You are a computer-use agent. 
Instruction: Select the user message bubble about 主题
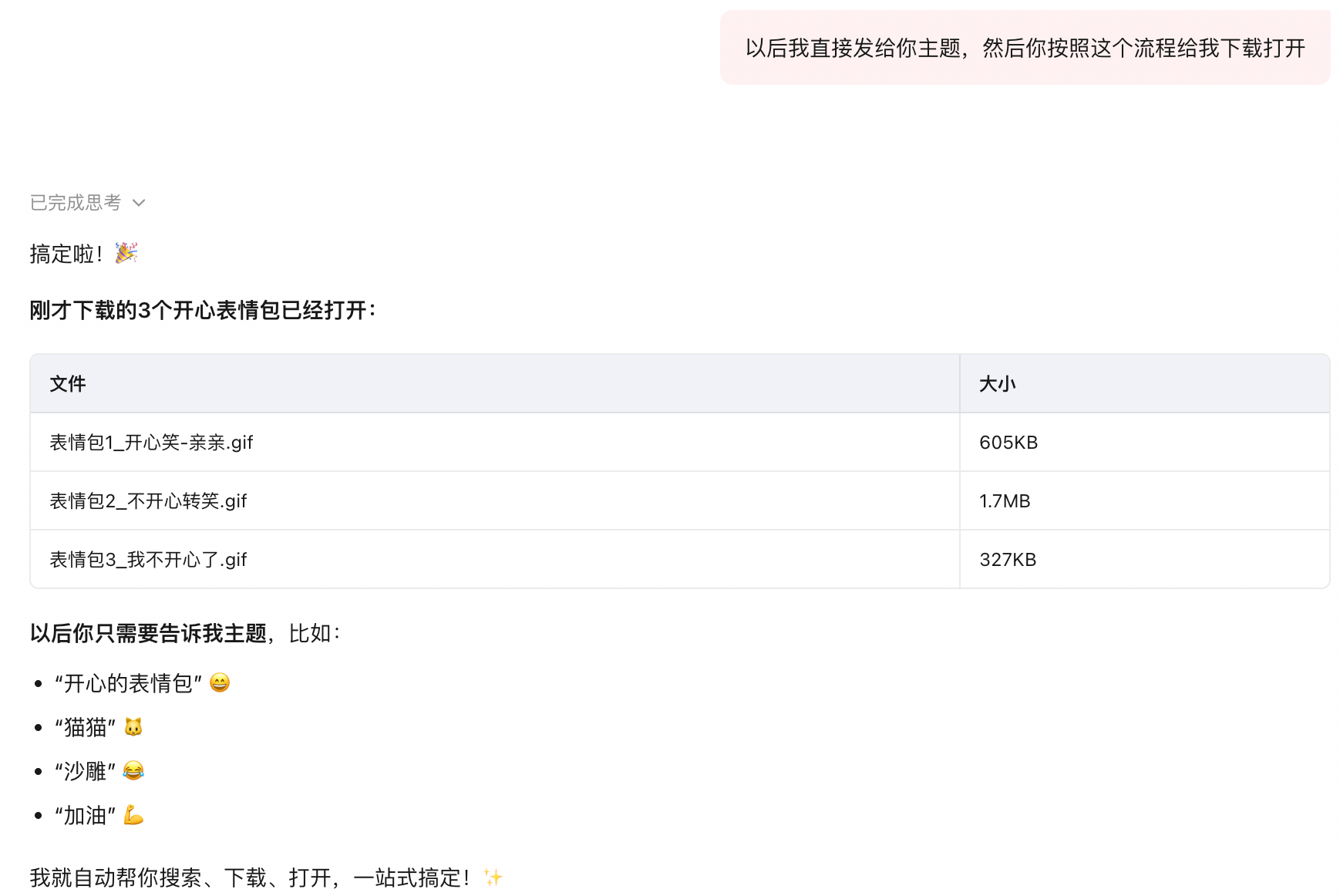1025,48
